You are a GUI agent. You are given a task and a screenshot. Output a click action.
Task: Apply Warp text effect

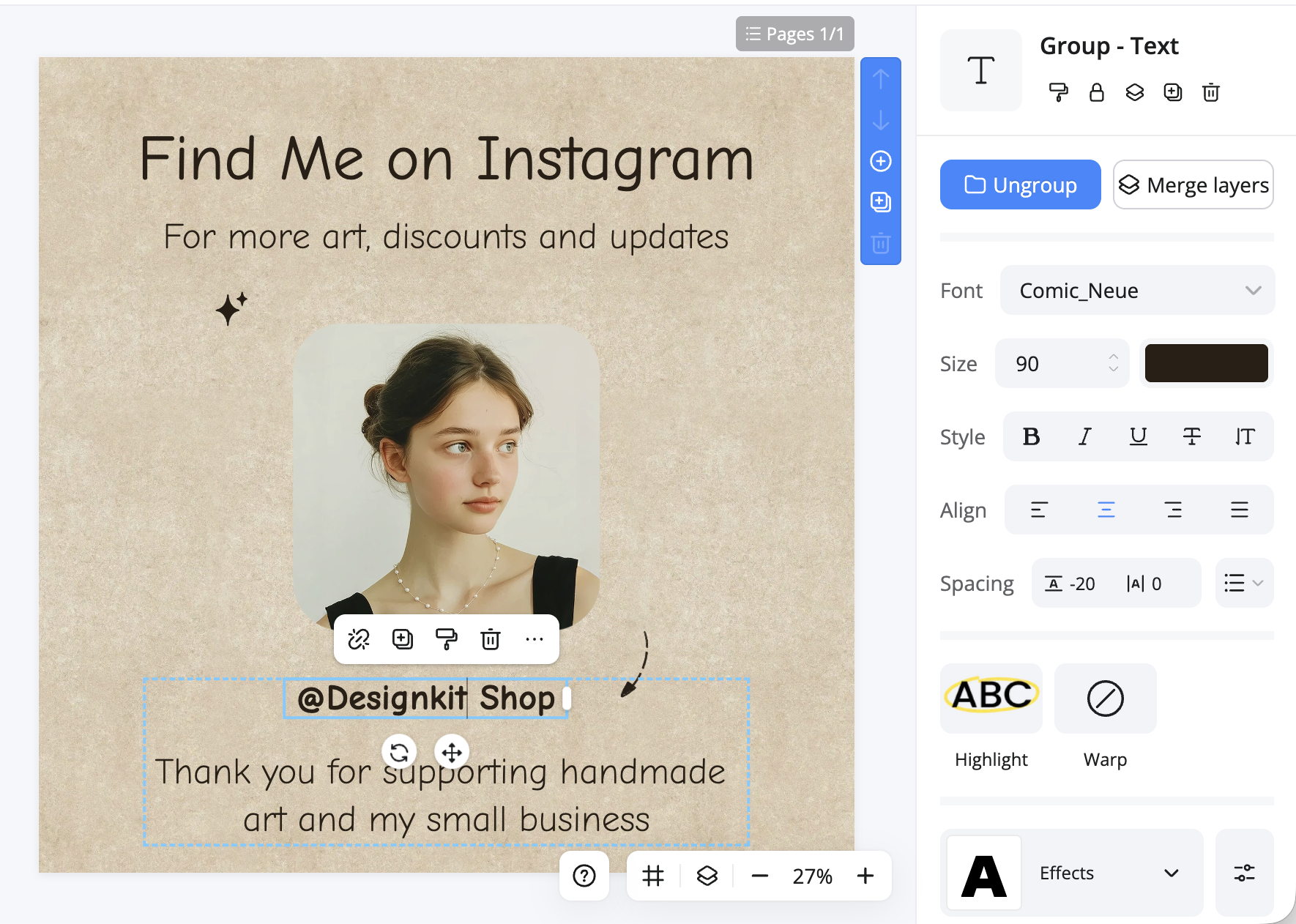[x=1104, y=698]
